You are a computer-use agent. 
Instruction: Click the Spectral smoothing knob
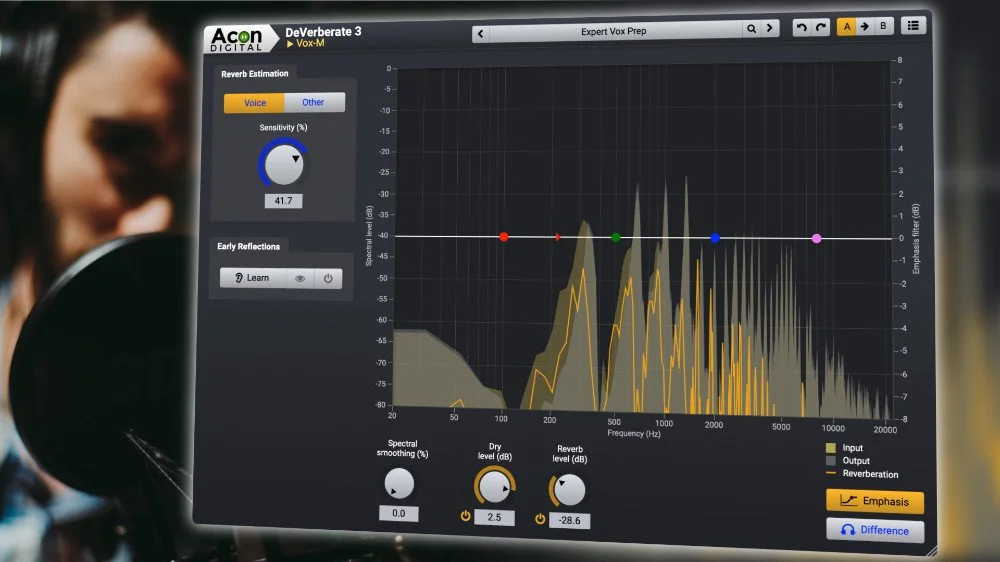click(x=399, y=484)
